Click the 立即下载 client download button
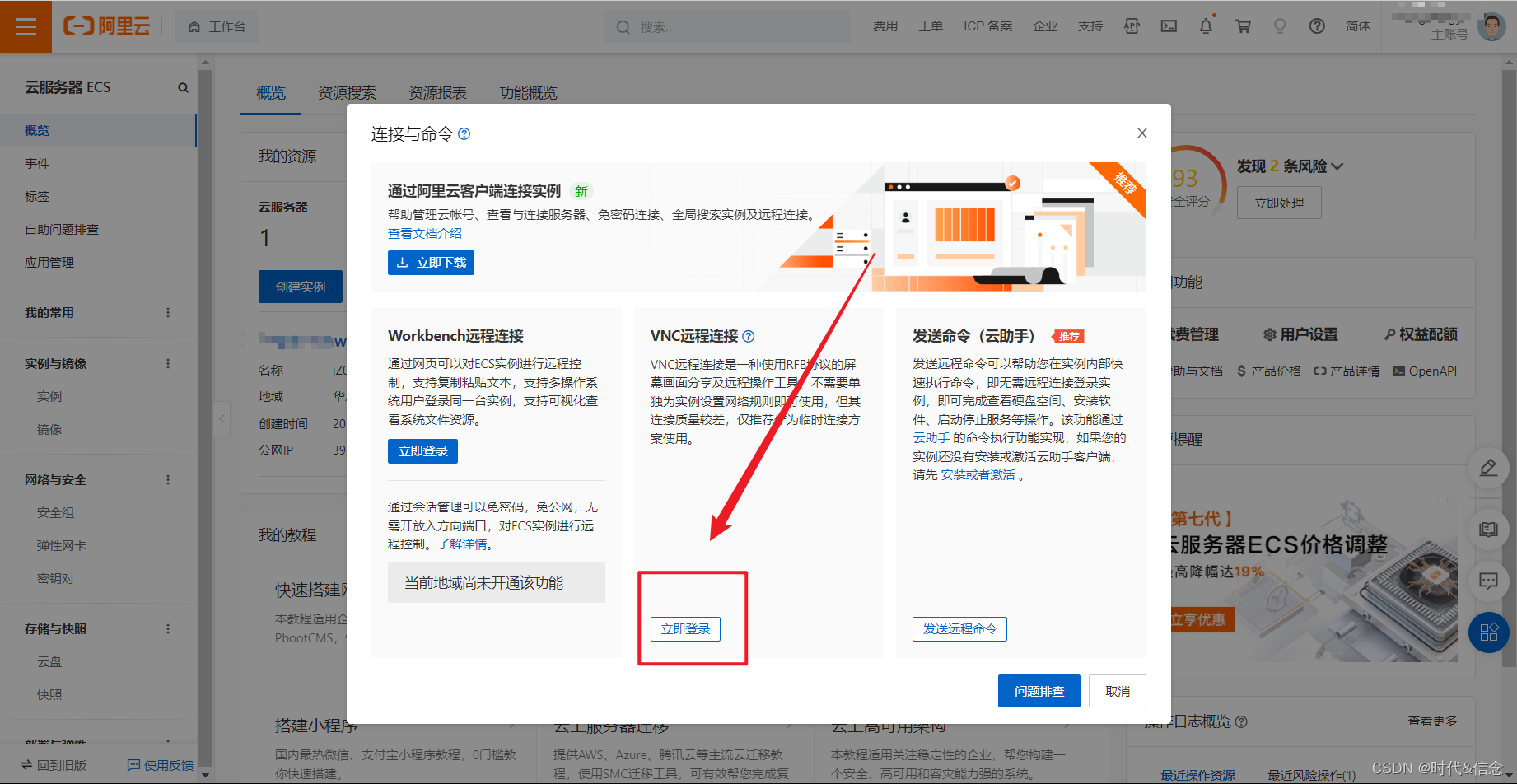The width and height of the screenshot is (1517, 784). (x=431, y=263)
